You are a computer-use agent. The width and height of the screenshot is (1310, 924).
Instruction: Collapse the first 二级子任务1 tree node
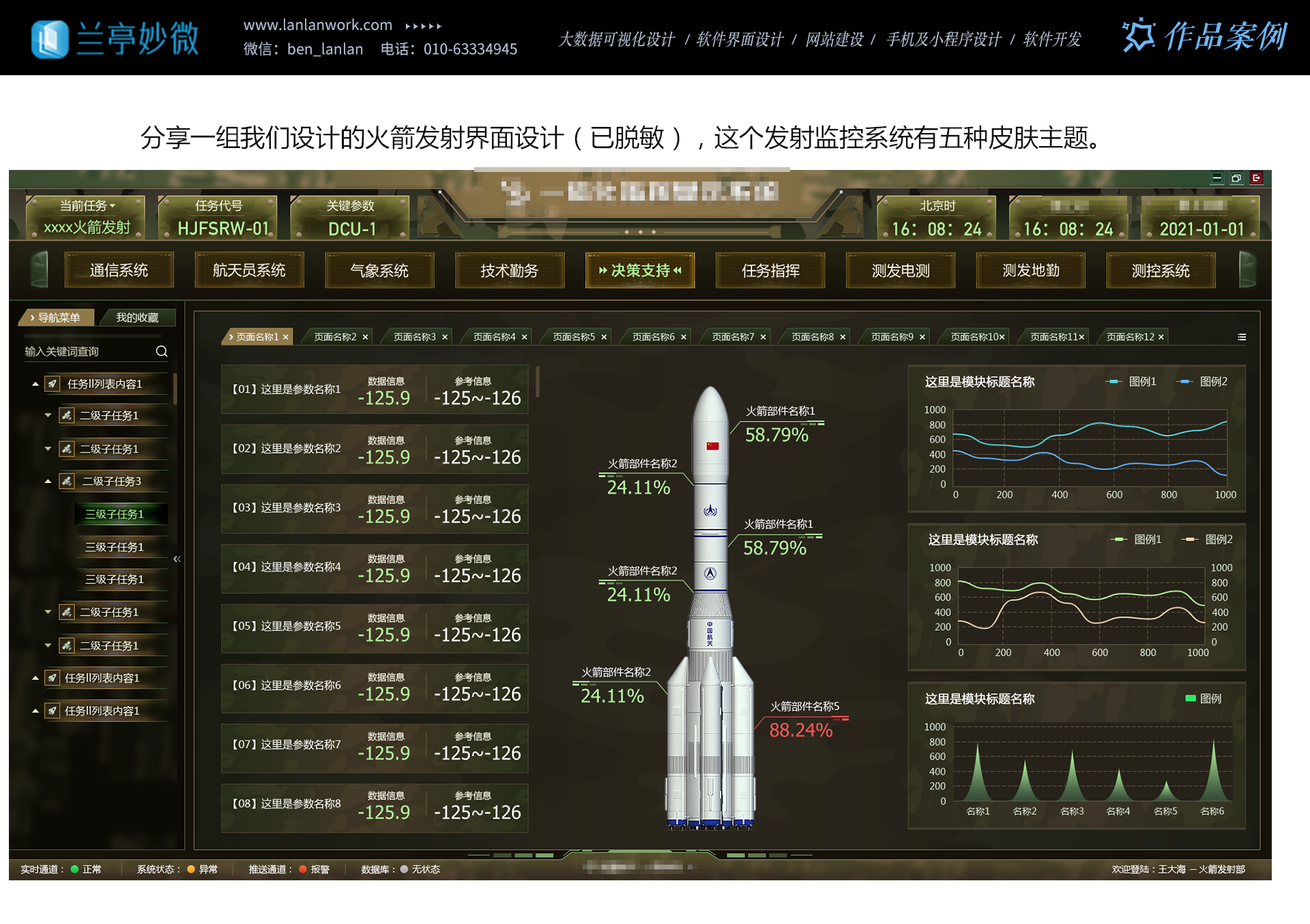[47, 416]
